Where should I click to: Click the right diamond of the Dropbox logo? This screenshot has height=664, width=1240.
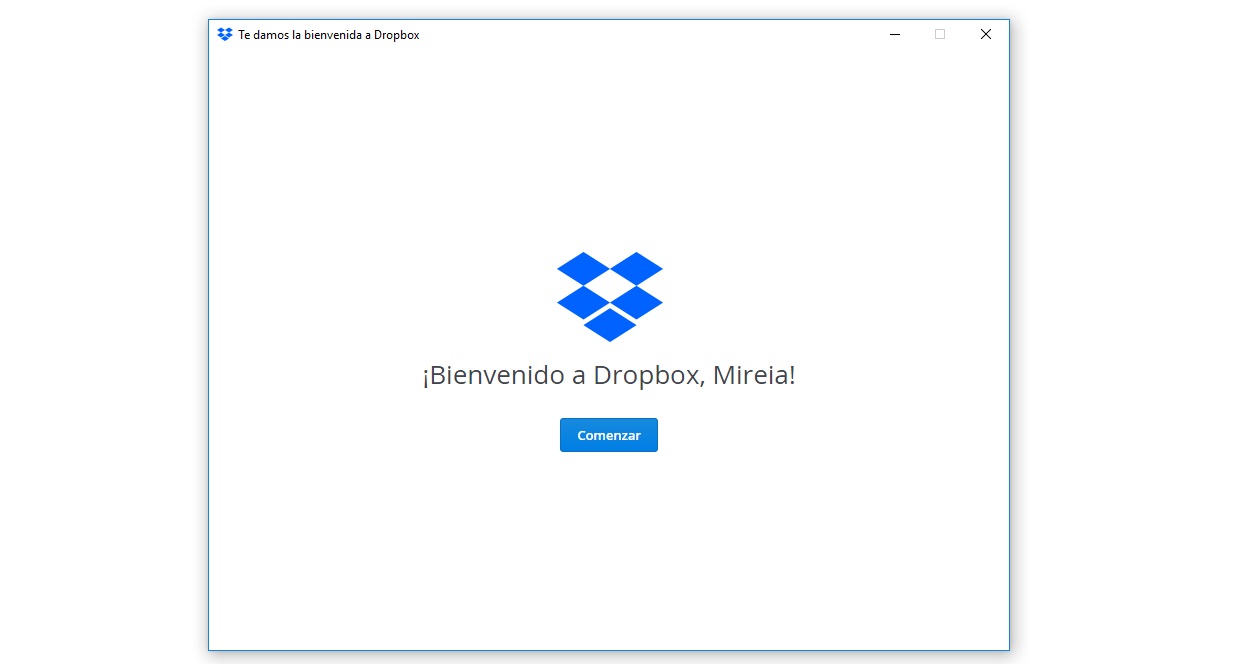click(x=636, y=303)
